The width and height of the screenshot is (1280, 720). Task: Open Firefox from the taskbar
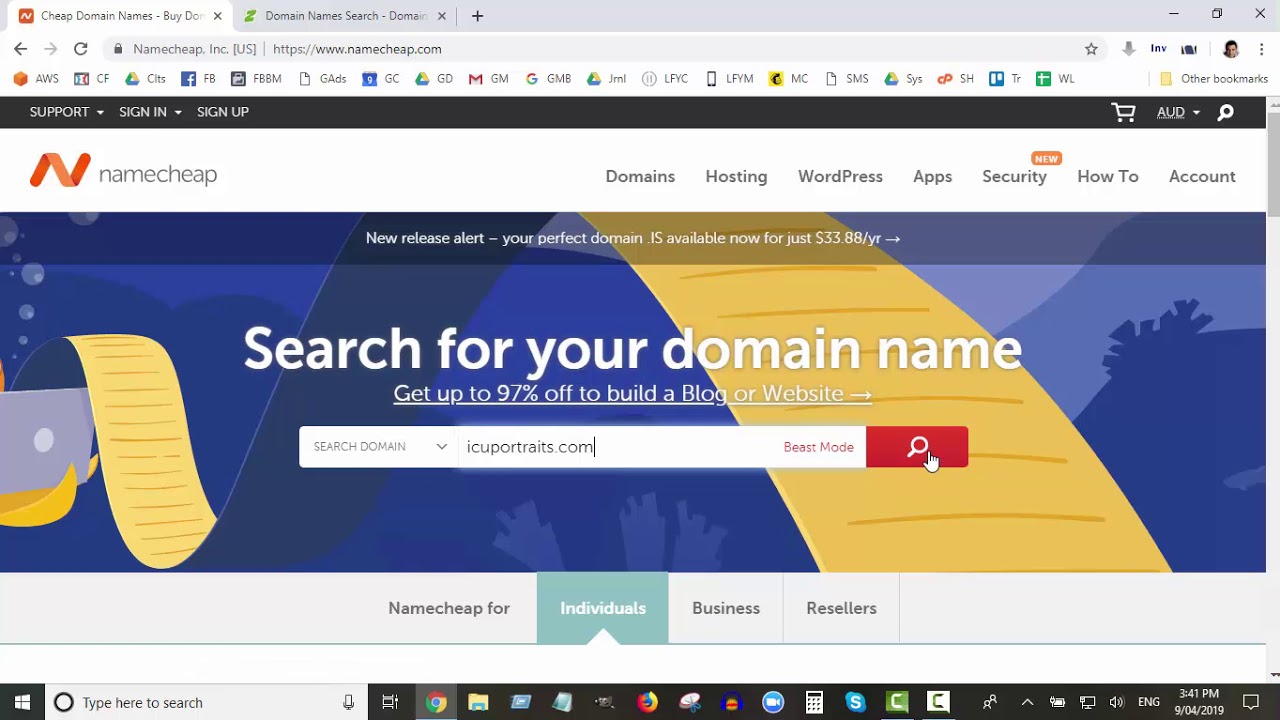[647, 702]
